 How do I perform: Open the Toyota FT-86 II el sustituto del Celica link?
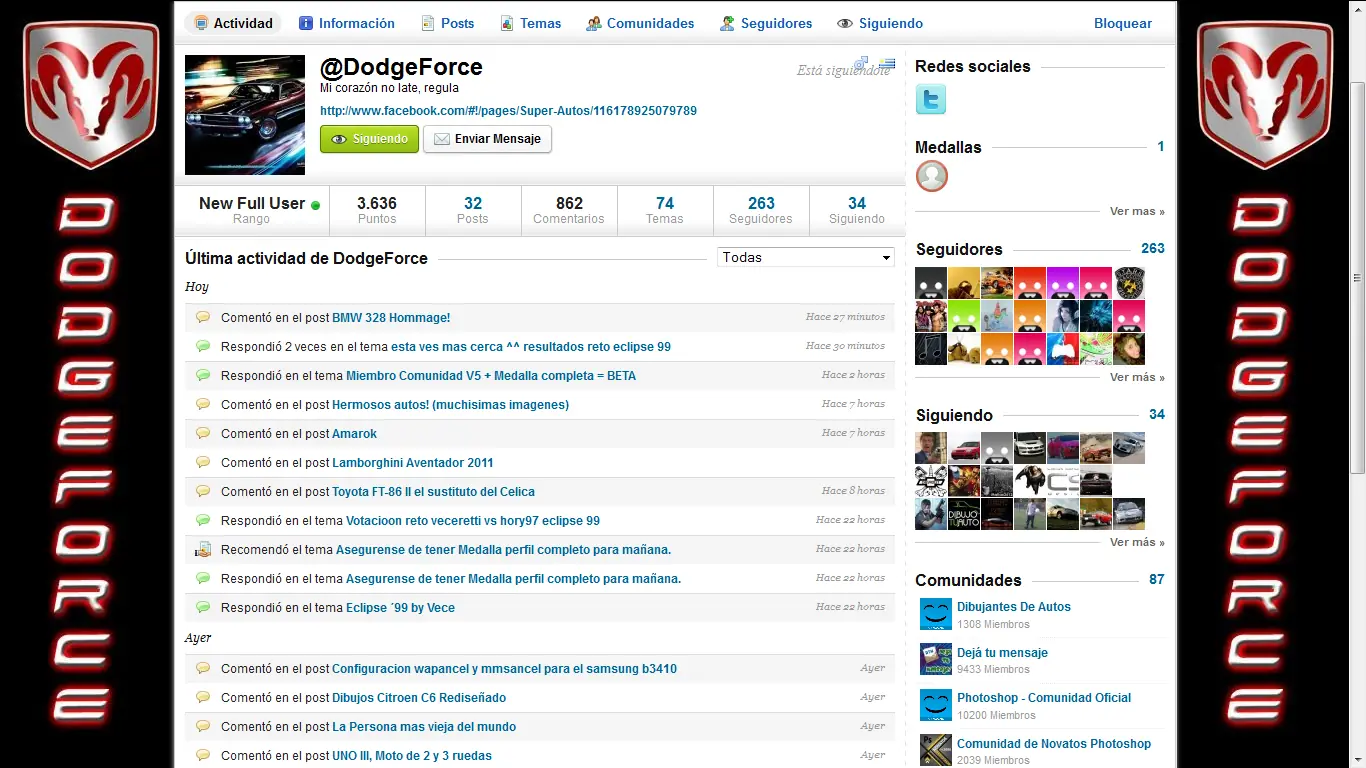(433, 492)
